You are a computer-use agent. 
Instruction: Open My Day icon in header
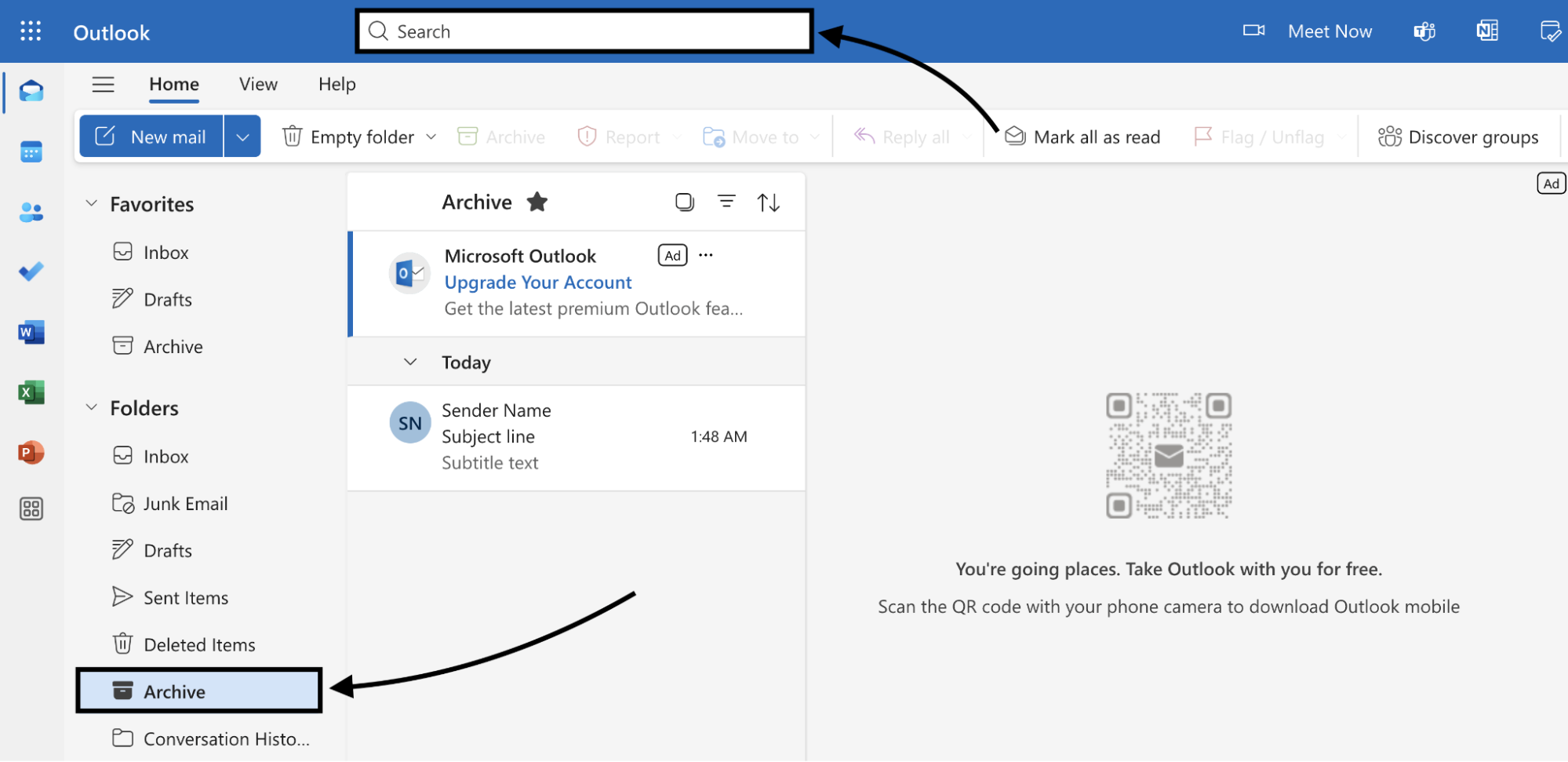point(1551,31)
